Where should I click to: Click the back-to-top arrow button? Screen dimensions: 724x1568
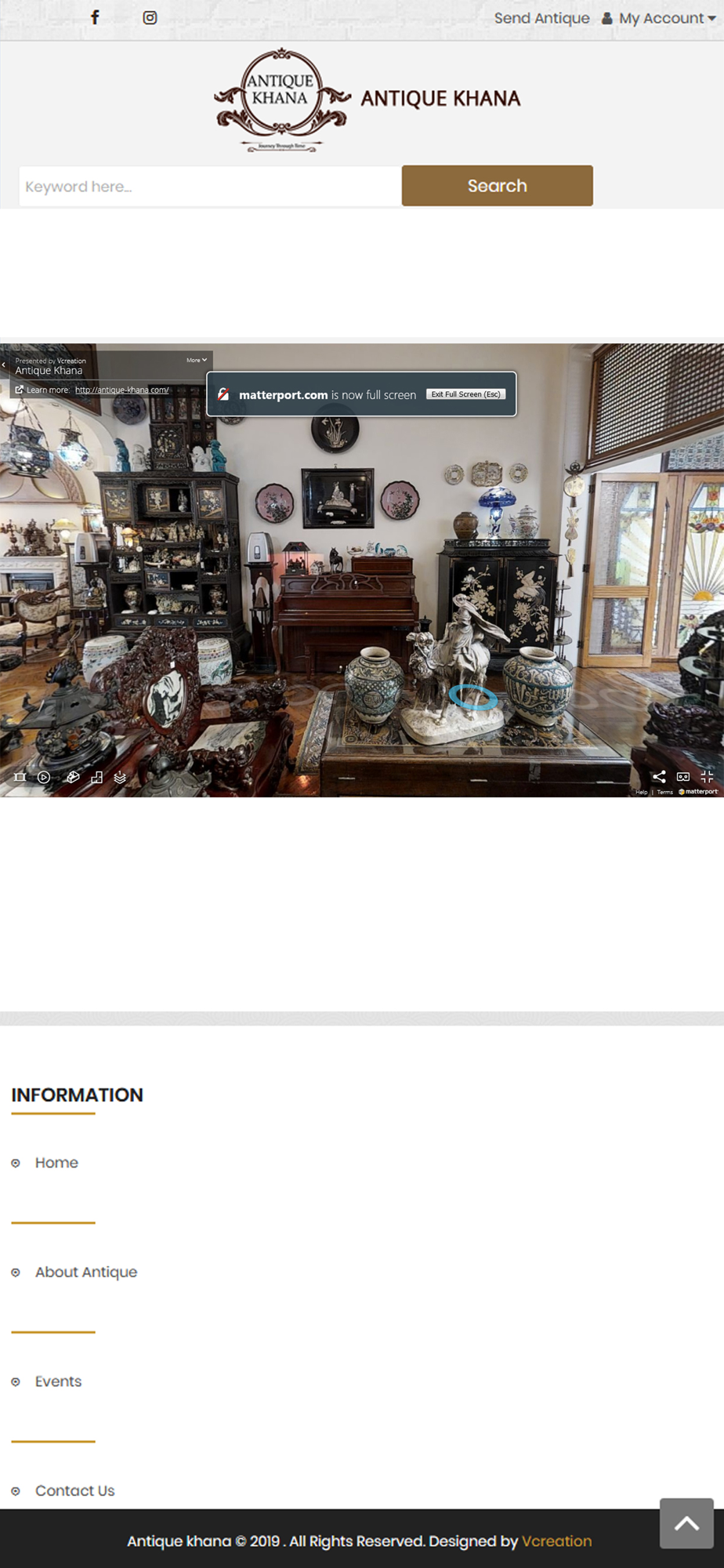(686, 1523)
